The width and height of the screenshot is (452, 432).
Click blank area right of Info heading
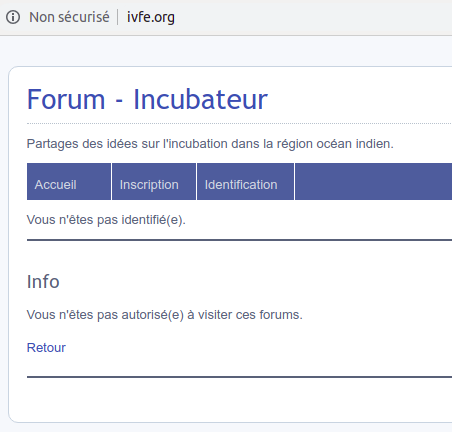coord(253,282)
